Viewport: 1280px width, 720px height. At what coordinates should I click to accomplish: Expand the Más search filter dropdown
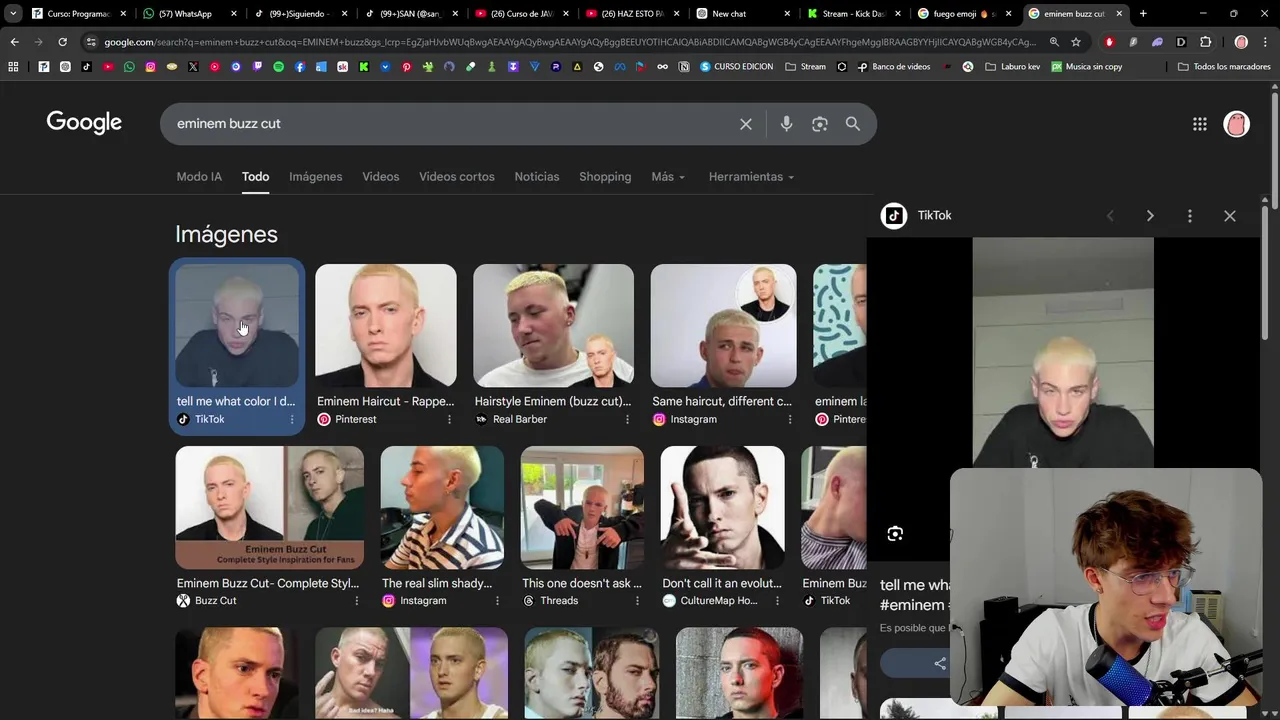[668, 177]
